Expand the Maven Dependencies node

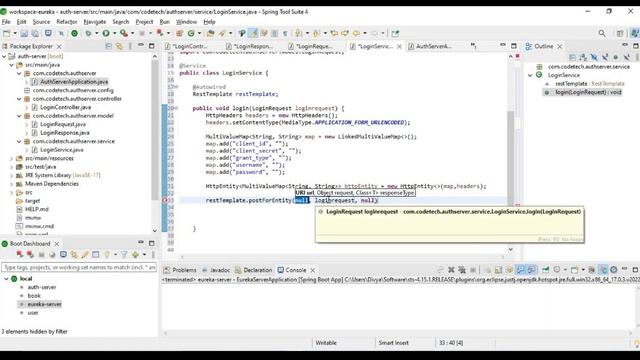pos(11,184)
